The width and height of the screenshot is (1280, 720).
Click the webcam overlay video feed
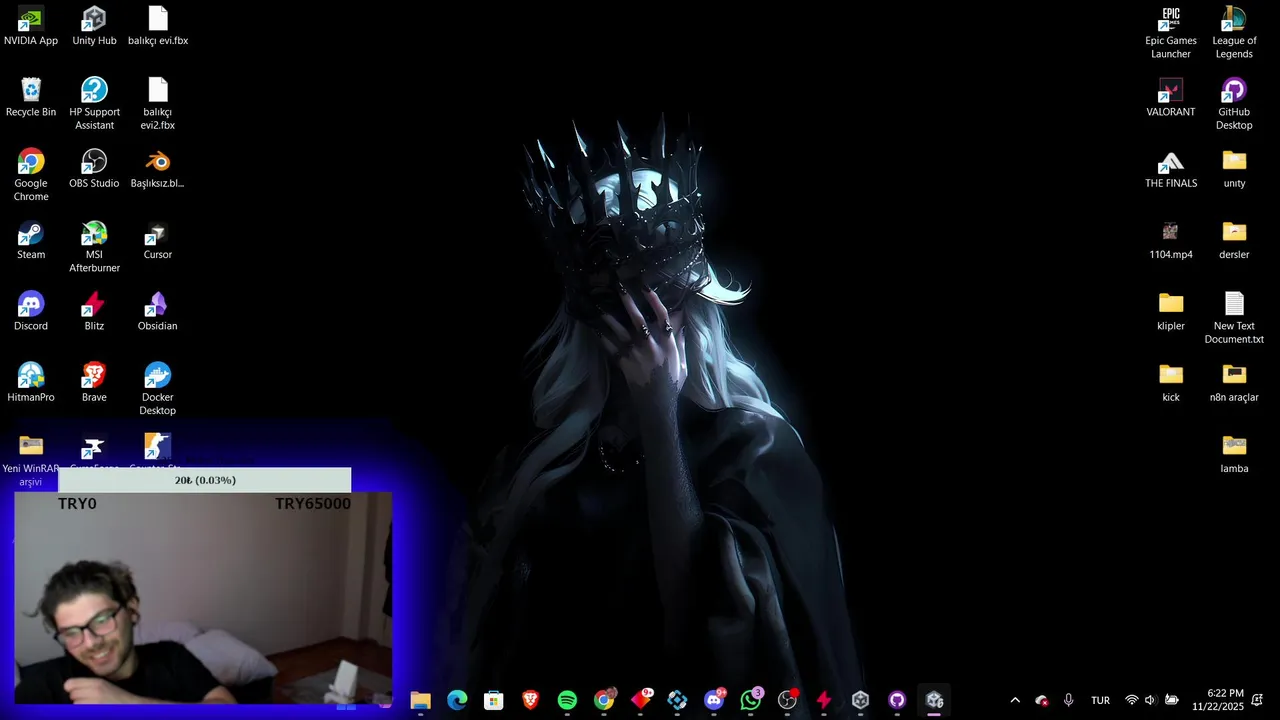[x=203, y=597]
